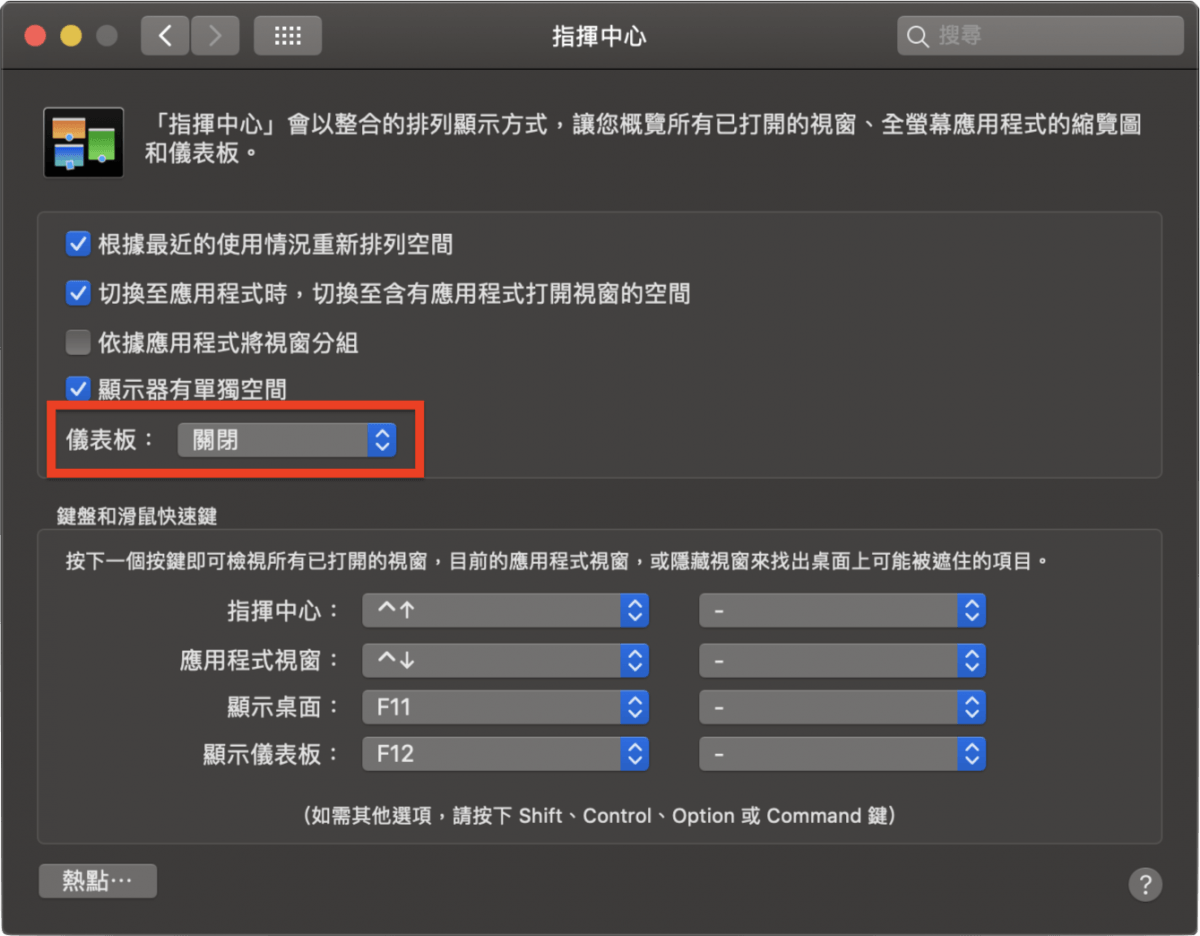The height and width of the screenshot is (936, 1200).
Task: Open 應用程式視窗 mouse shortcut dropdown
Action: tap(842, 660)
